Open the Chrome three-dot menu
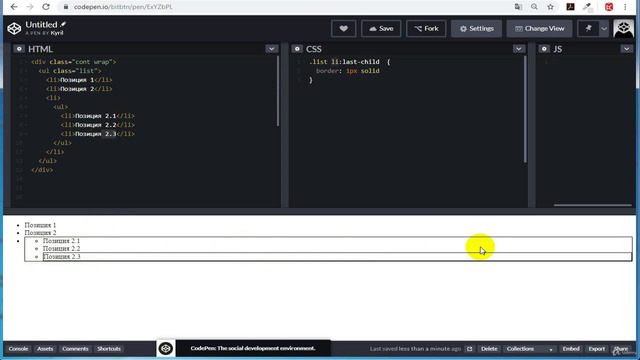The width and height of the screenshot is (640, 360). click(x=625, y=7)
